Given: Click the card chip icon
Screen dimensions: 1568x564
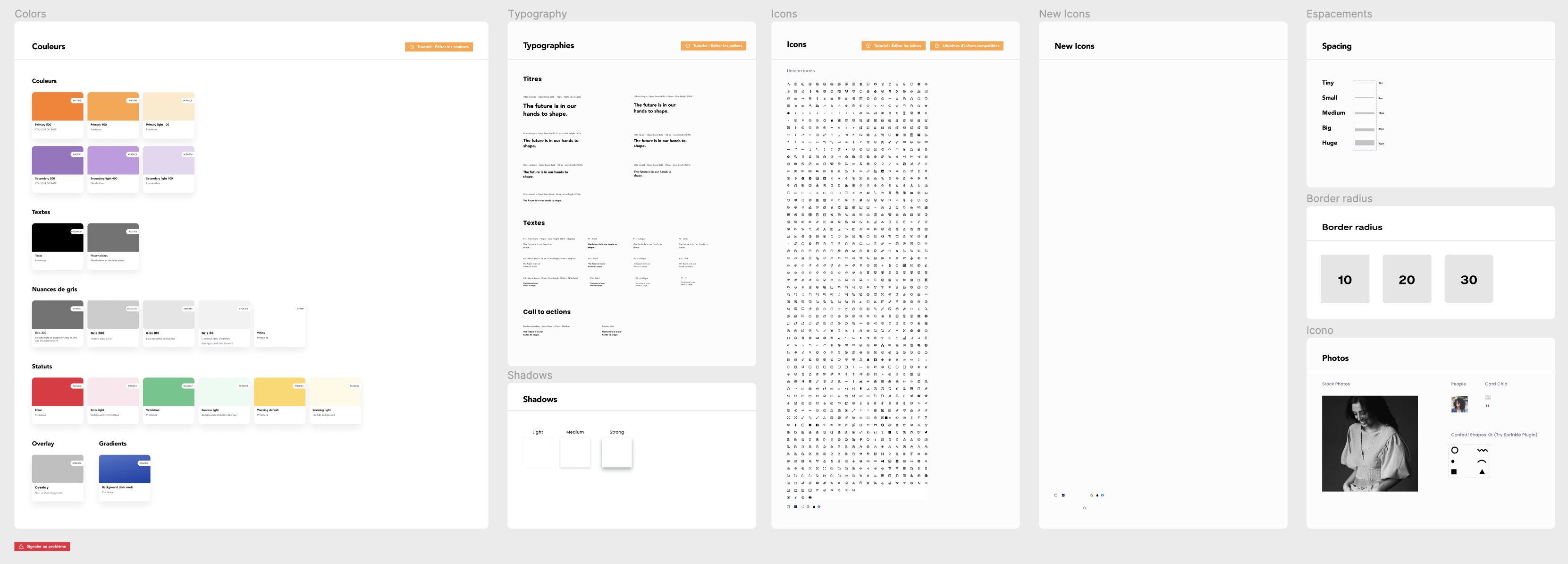Looking at the screenshot, I should point(1487,398).
